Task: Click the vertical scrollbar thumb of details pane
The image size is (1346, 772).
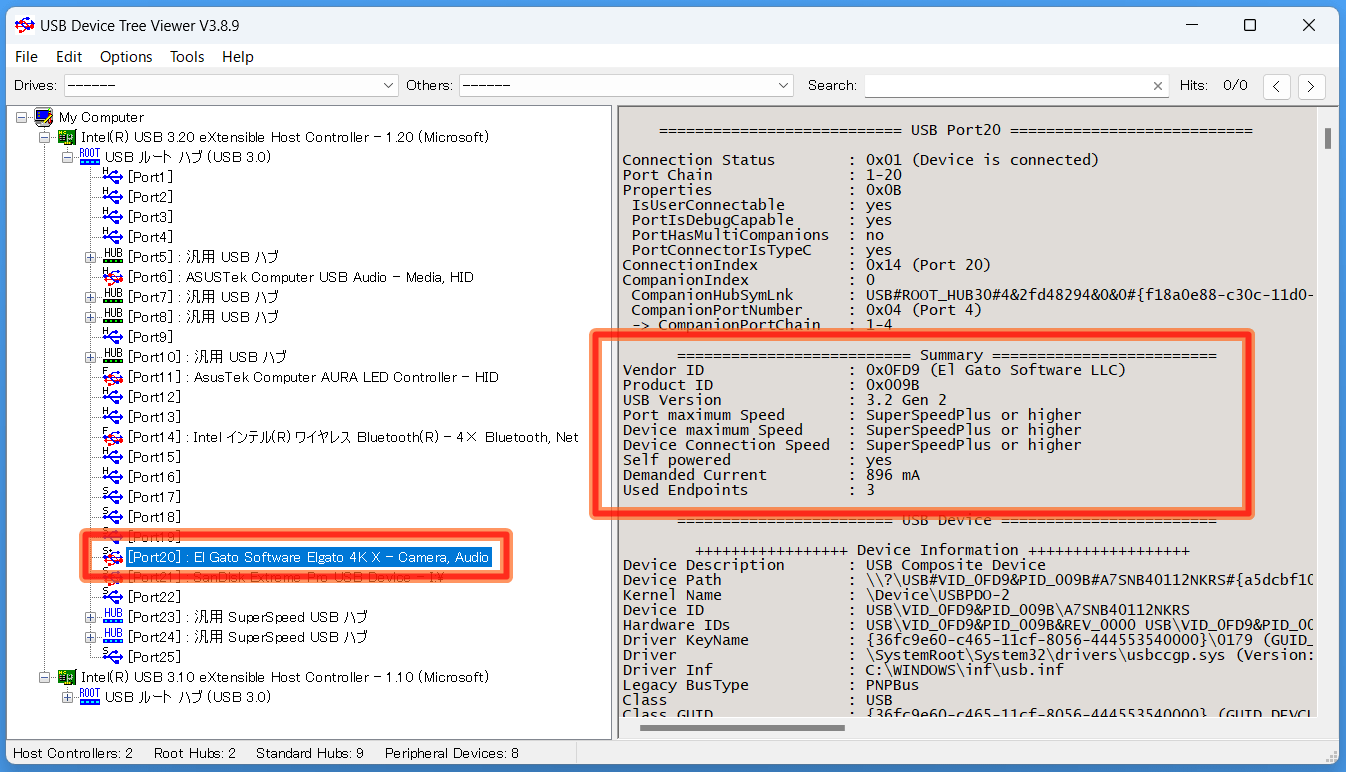Action: pyautogui.click(x=1328, y=138)
